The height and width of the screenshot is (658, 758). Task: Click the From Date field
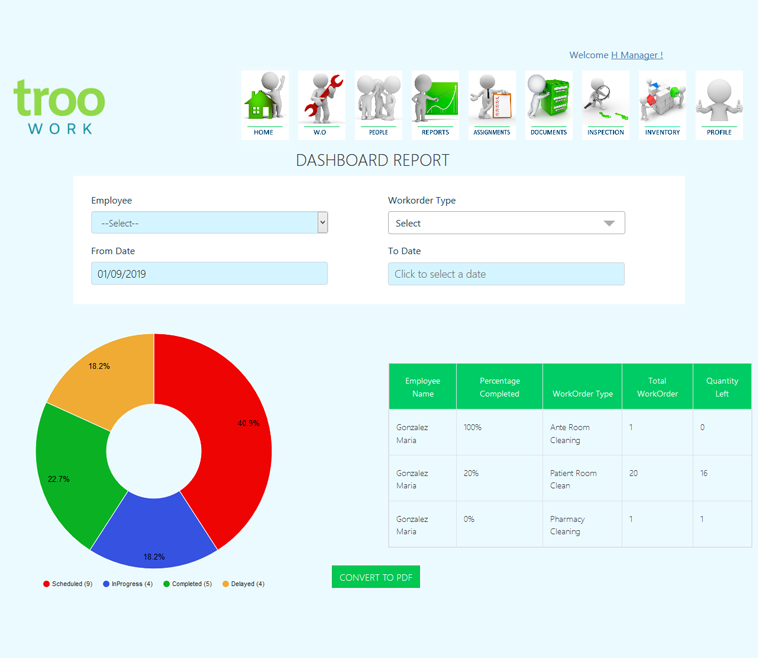(x=209, y=274)
